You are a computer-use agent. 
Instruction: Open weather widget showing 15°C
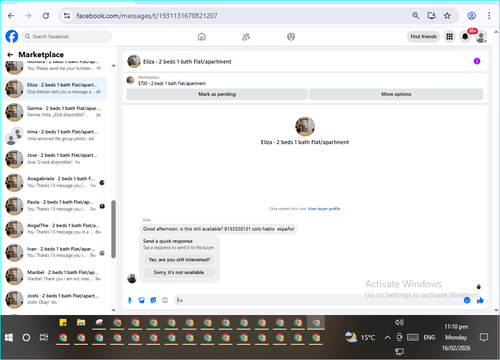coord(360,338)
